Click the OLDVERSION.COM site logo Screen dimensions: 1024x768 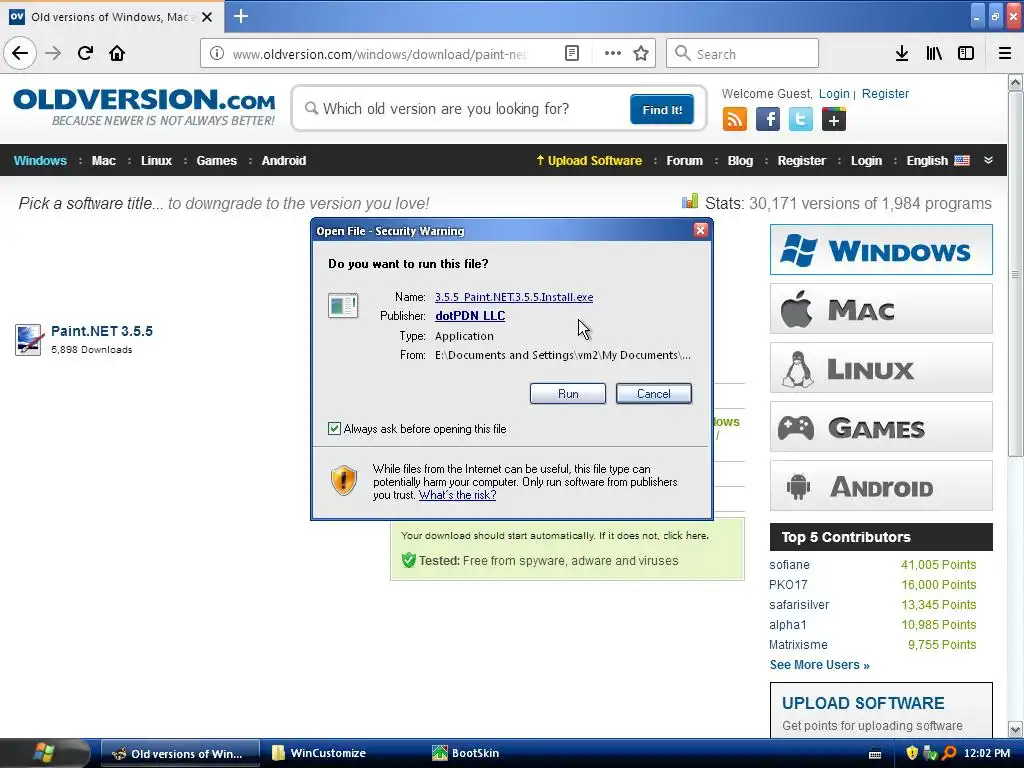144,108
